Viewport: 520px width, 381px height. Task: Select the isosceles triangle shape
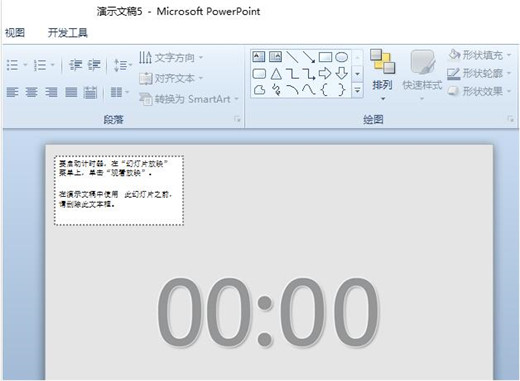click(276, 73)
